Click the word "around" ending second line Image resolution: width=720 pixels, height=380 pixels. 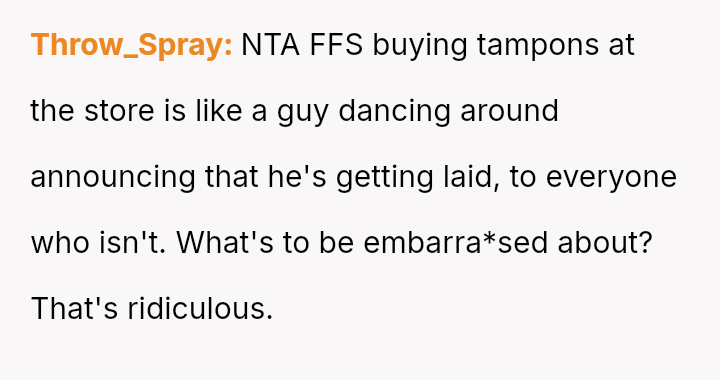point(509,110)
